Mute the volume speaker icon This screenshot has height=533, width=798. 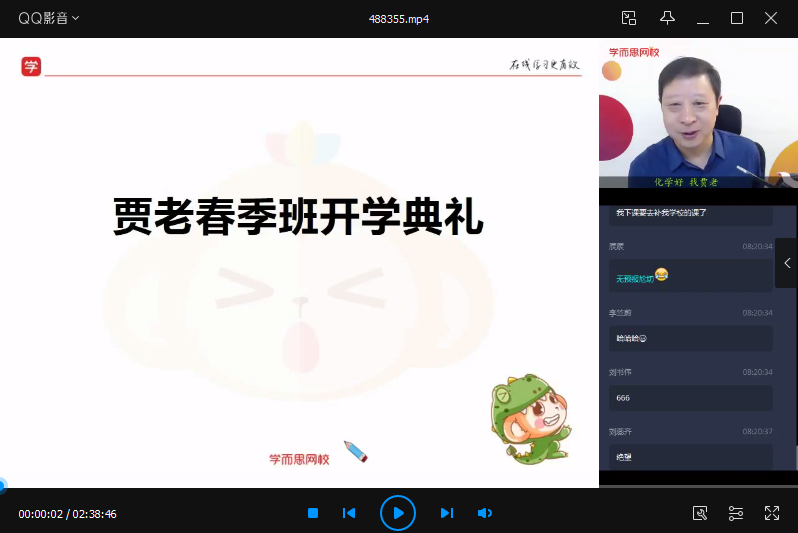pyautogui.click(x=484, y=513)
